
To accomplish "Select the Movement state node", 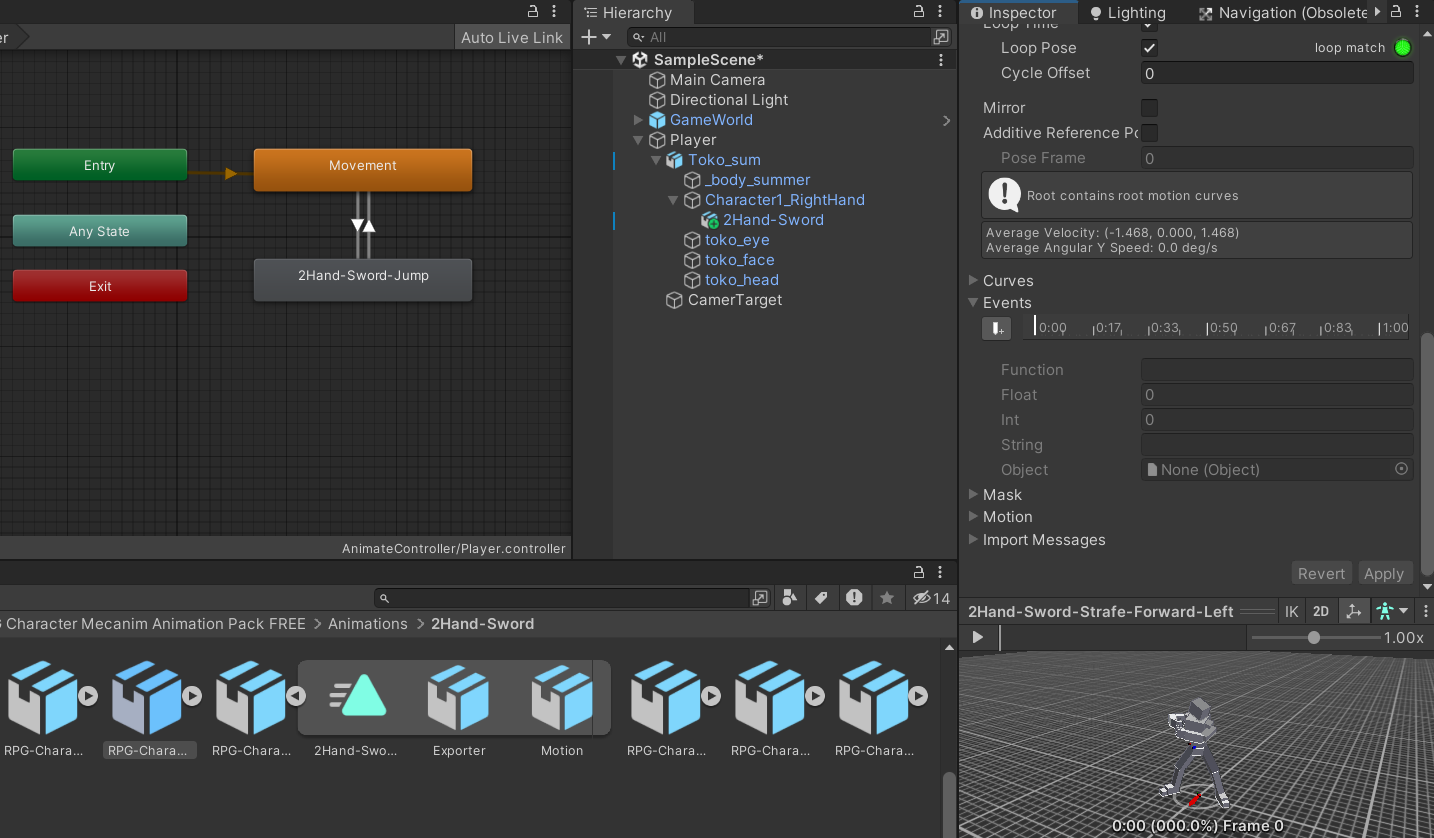I will 363,170.
